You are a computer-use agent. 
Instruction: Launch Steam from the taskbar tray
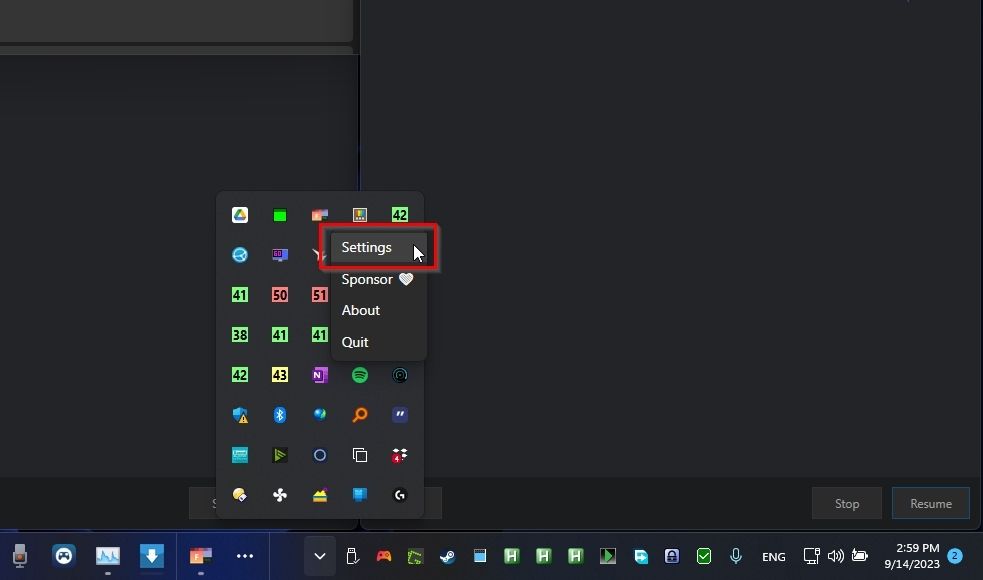(x=447, y=555)
